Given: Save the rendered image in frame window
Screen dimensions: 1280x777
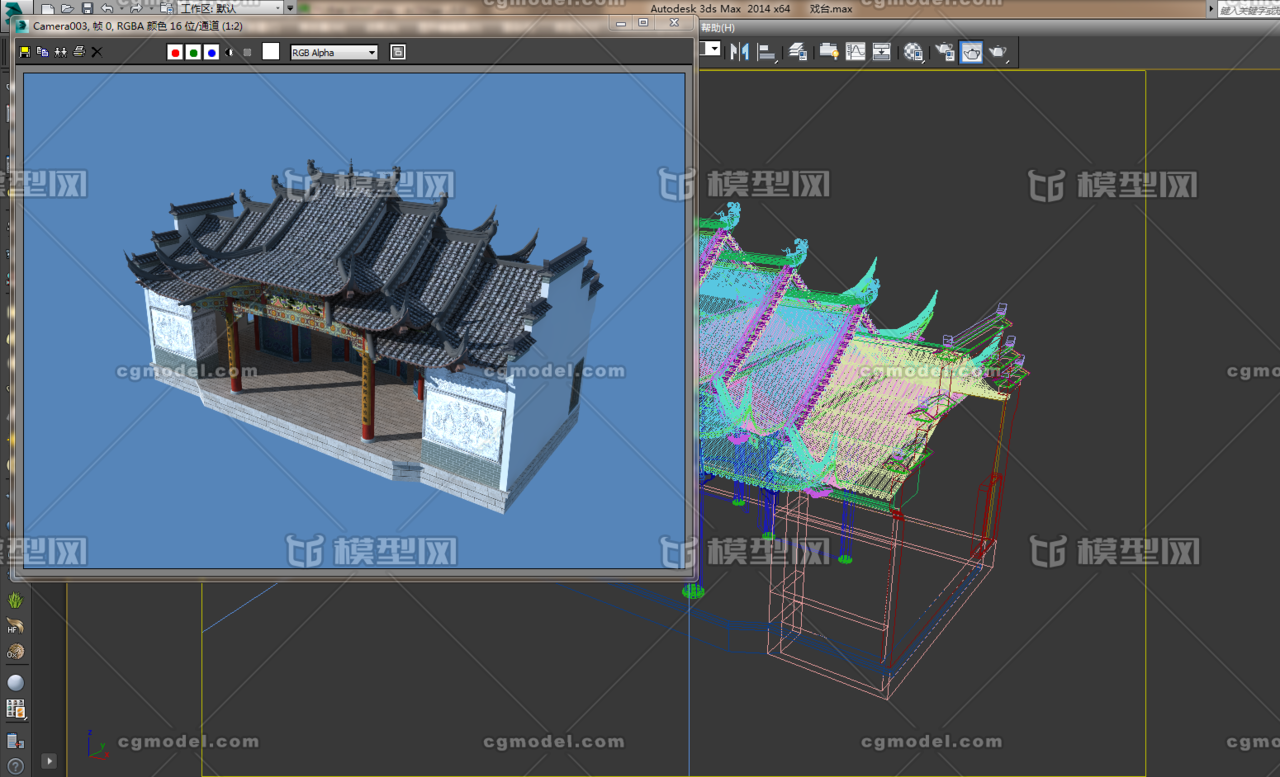Looking at the screenshot, I should (x=24, y=52).
